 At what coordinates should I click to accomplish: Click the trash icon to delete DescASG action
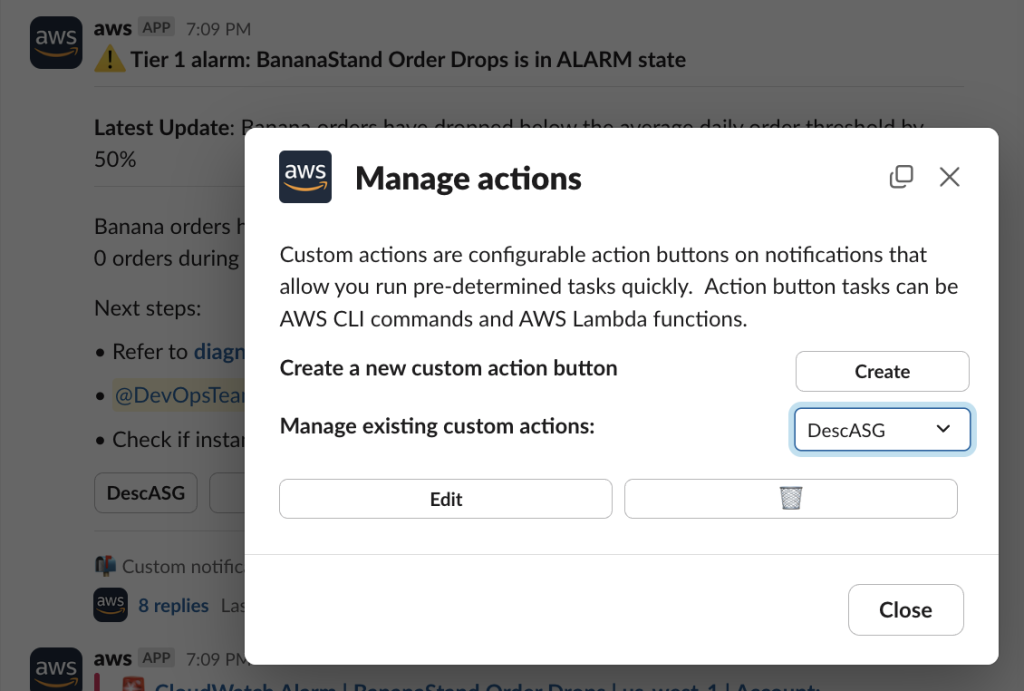[x=790, y=499]
